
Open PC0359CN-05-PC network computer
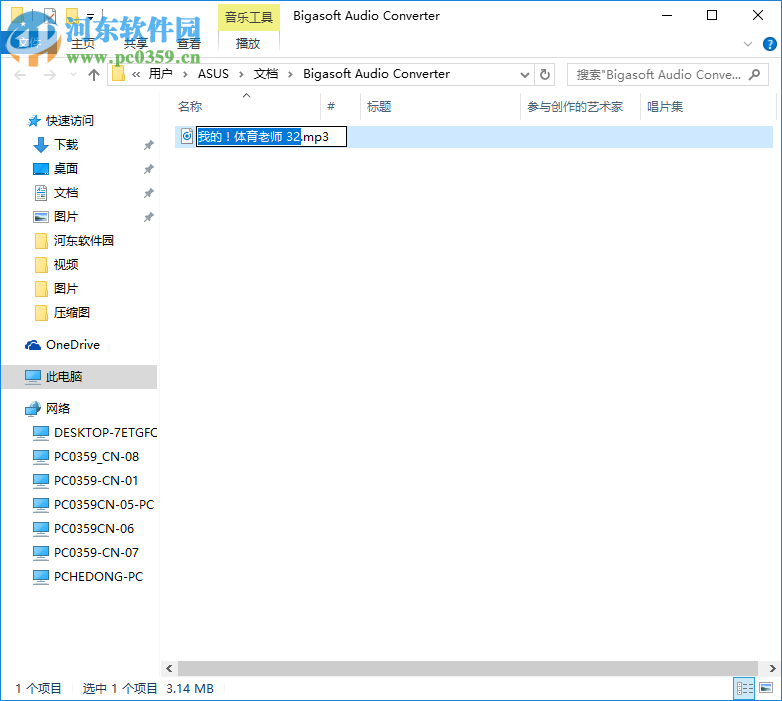[104, 505]
